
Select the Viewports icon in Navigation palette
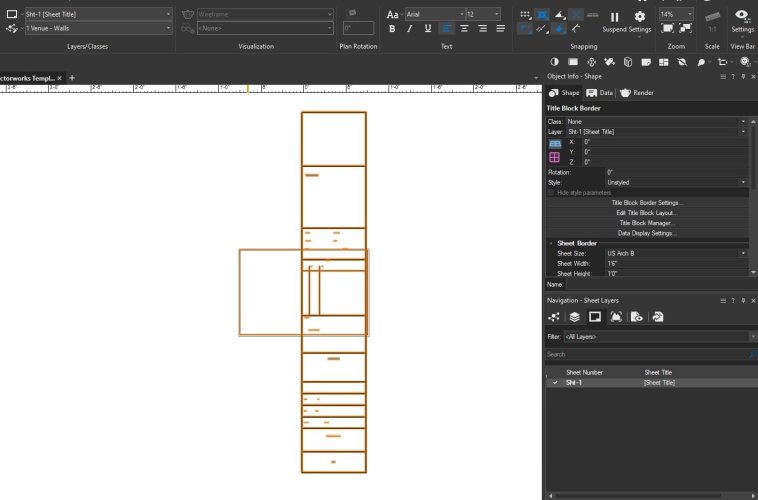point(616,317)
